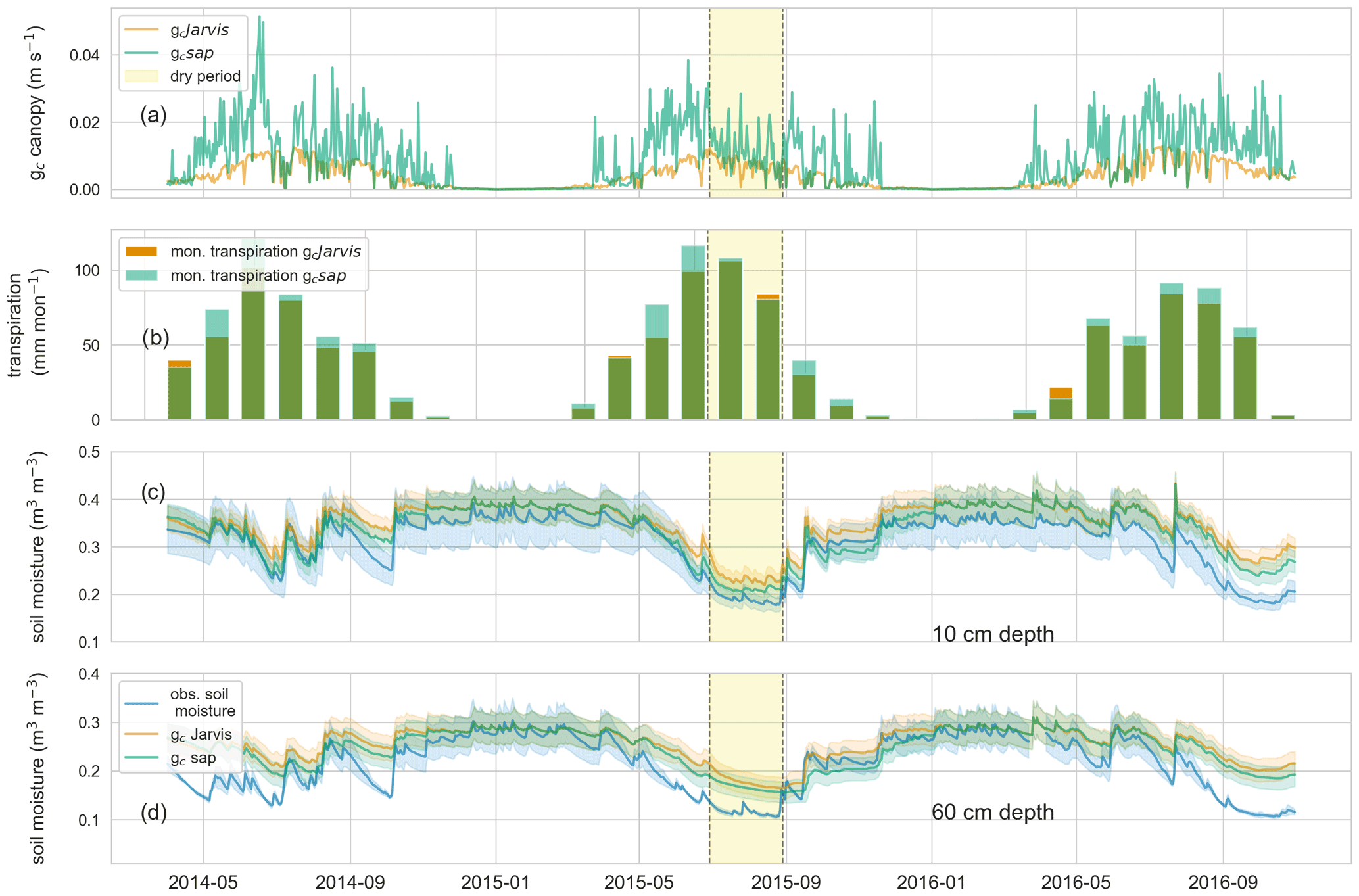The width and height of the screenshot is (1359, 896).
Task: Click the obs. soil moisture legend entry
Action: (x=203, y=702)
